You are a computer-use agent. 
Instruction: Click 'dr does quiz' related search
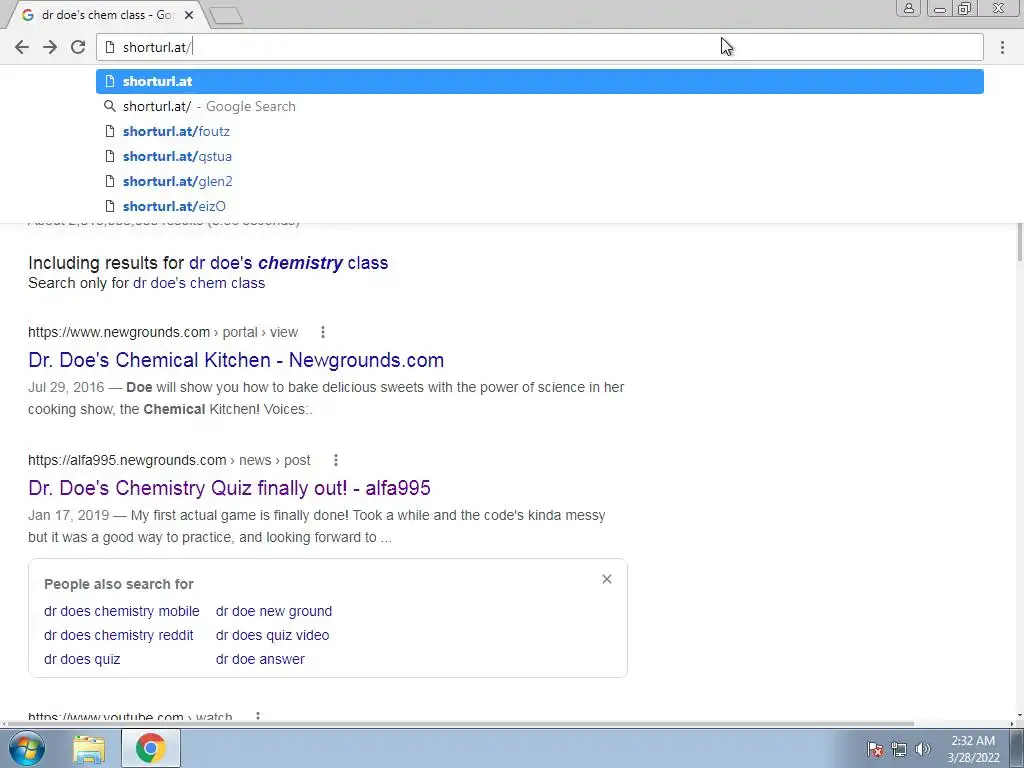[x=82, y=659]
